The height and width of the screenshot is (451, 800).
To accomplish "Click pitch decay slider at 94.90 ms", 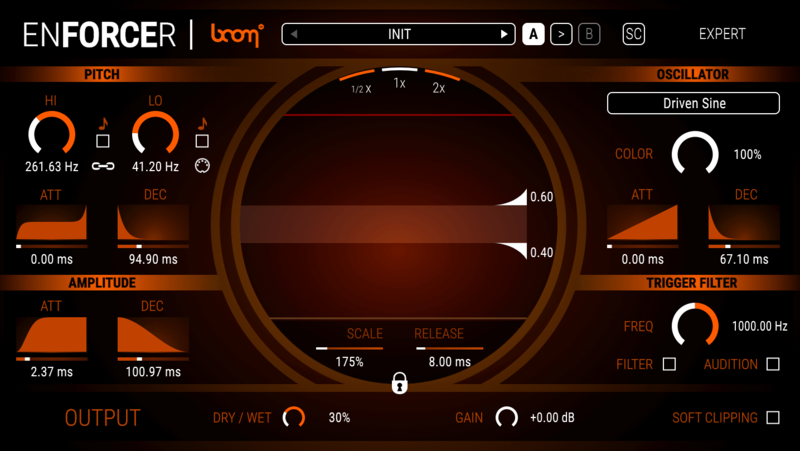I will click(x=153, y=246).
